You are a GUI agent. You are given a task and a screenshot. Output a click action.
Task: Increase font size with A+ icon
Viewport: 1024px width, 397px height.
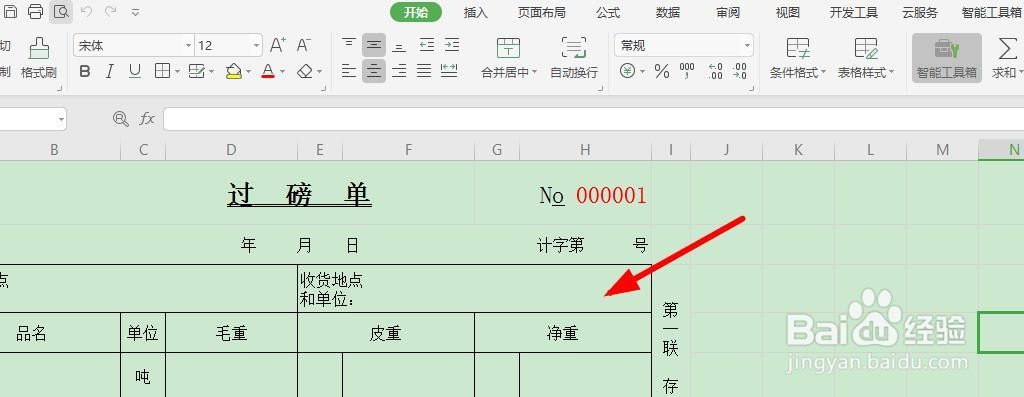click(278, 45)
